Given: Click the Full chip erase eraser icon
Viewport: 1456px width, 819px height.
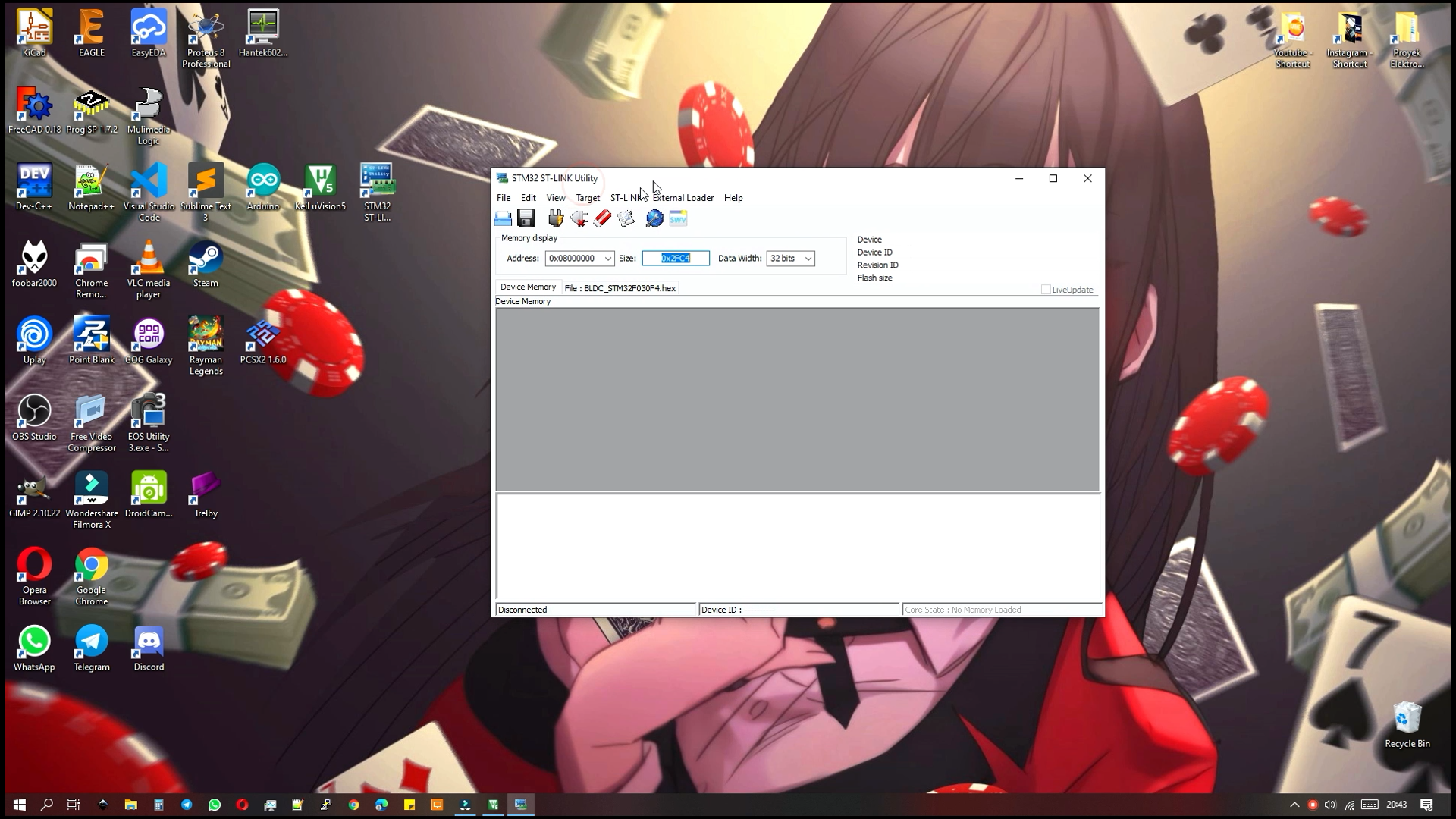Looking at the screenshot, I should coord(602,219).
